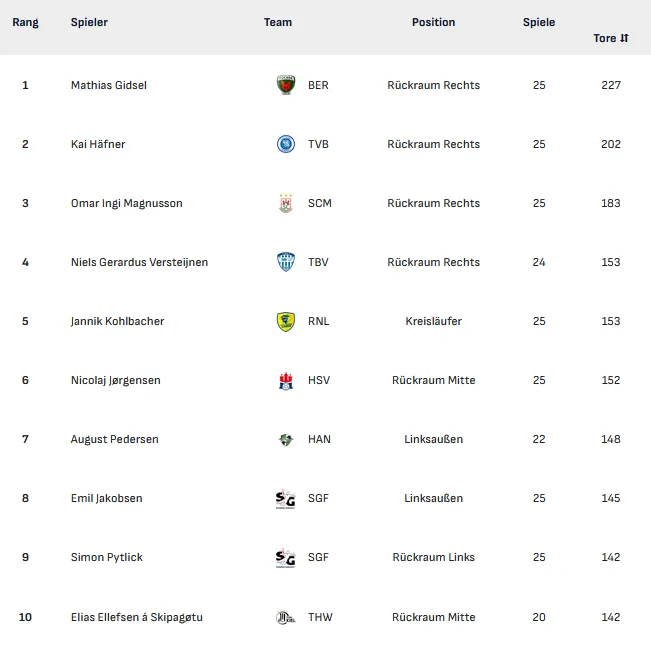This screenshot has height=646, width=651.
Task: Open Elias Ellefsen á Skipagøtu's profile
Action: coord(137,617)
